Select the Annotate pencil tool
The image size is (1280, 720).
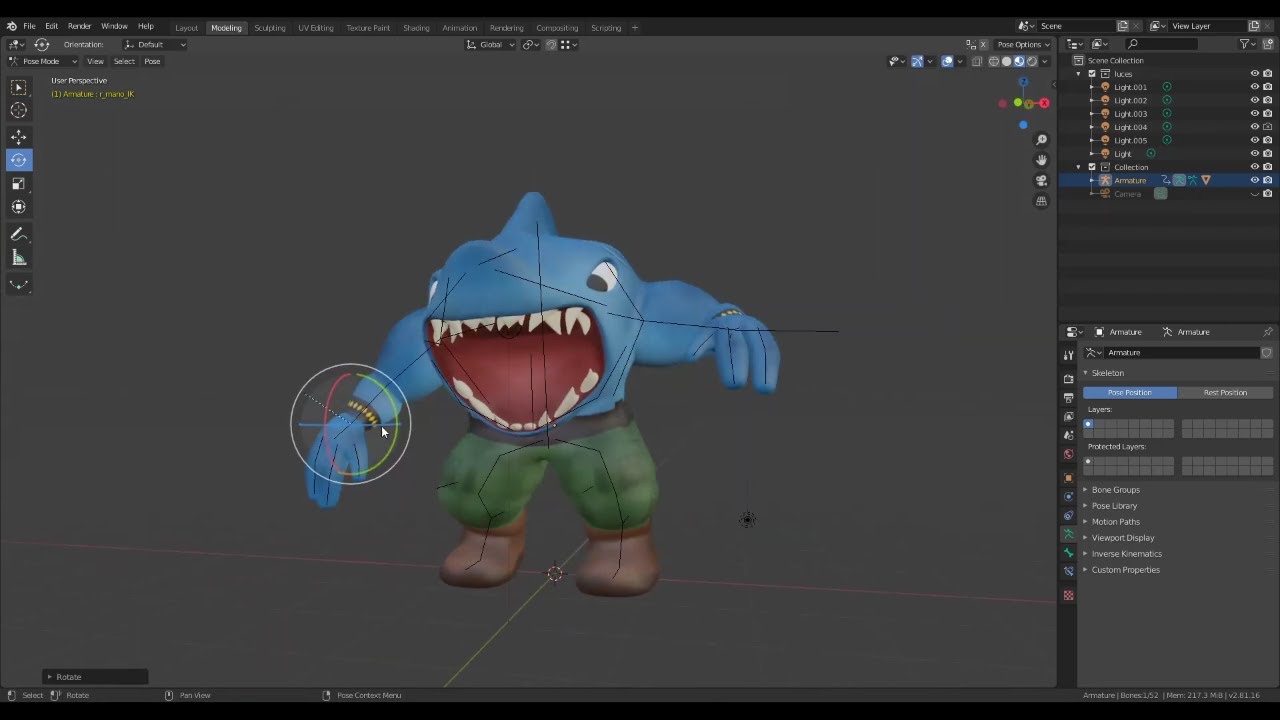[19, 234]
